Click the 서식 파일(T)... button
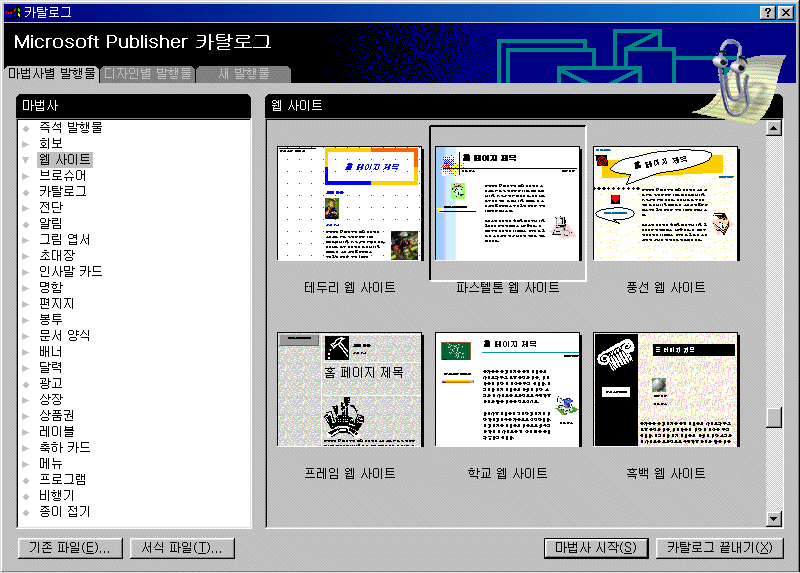Viewport: 800px width, 573px height. point(182,548)
